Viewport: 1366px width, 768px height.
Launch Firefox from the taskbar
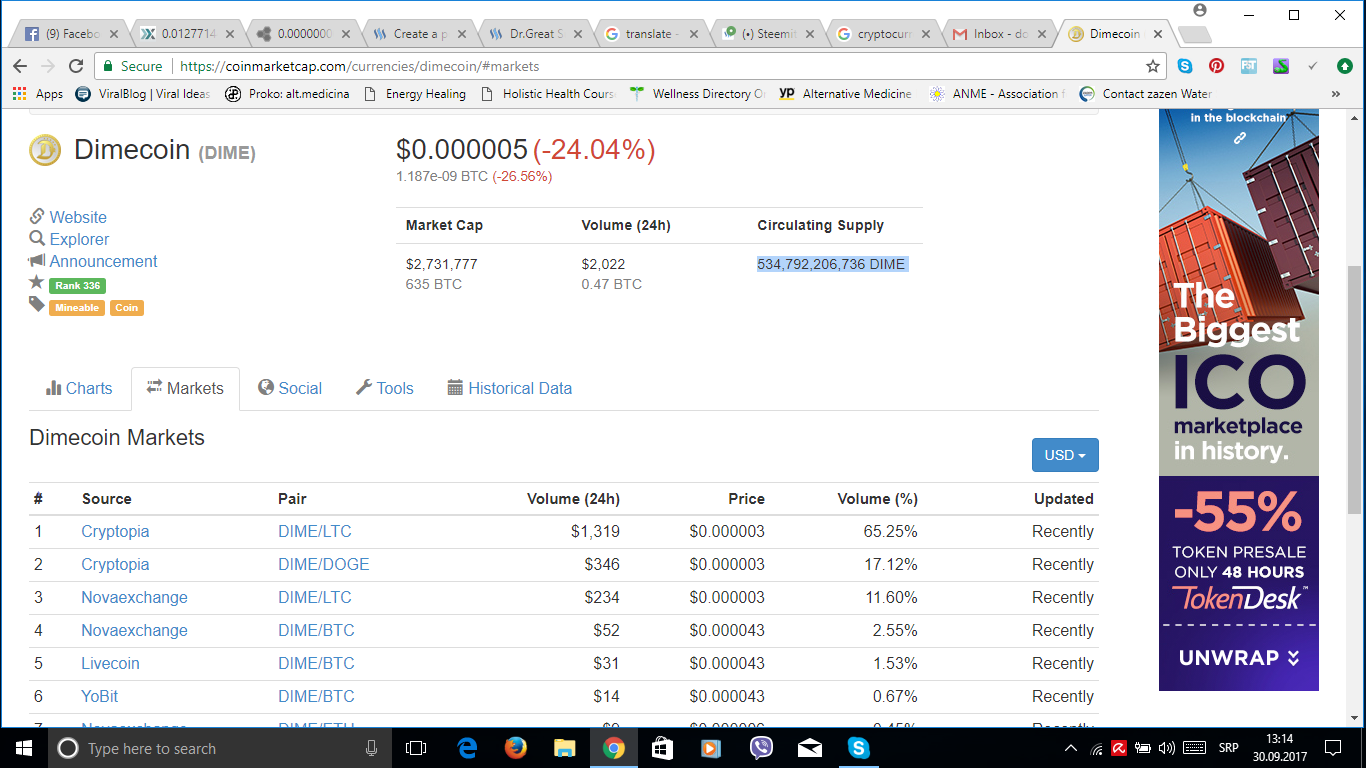pyautogui.click(x=516, y=748)
